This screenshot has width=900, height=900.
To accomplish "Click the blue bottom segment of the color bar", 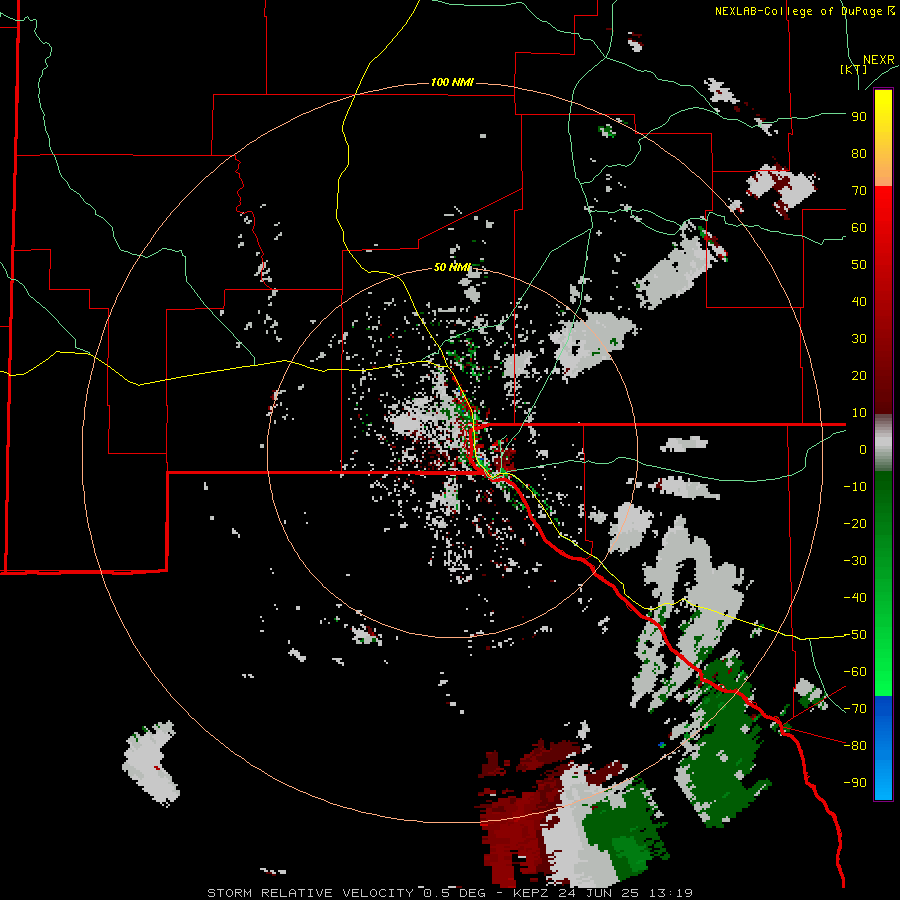I will click(x=883, y=748).
